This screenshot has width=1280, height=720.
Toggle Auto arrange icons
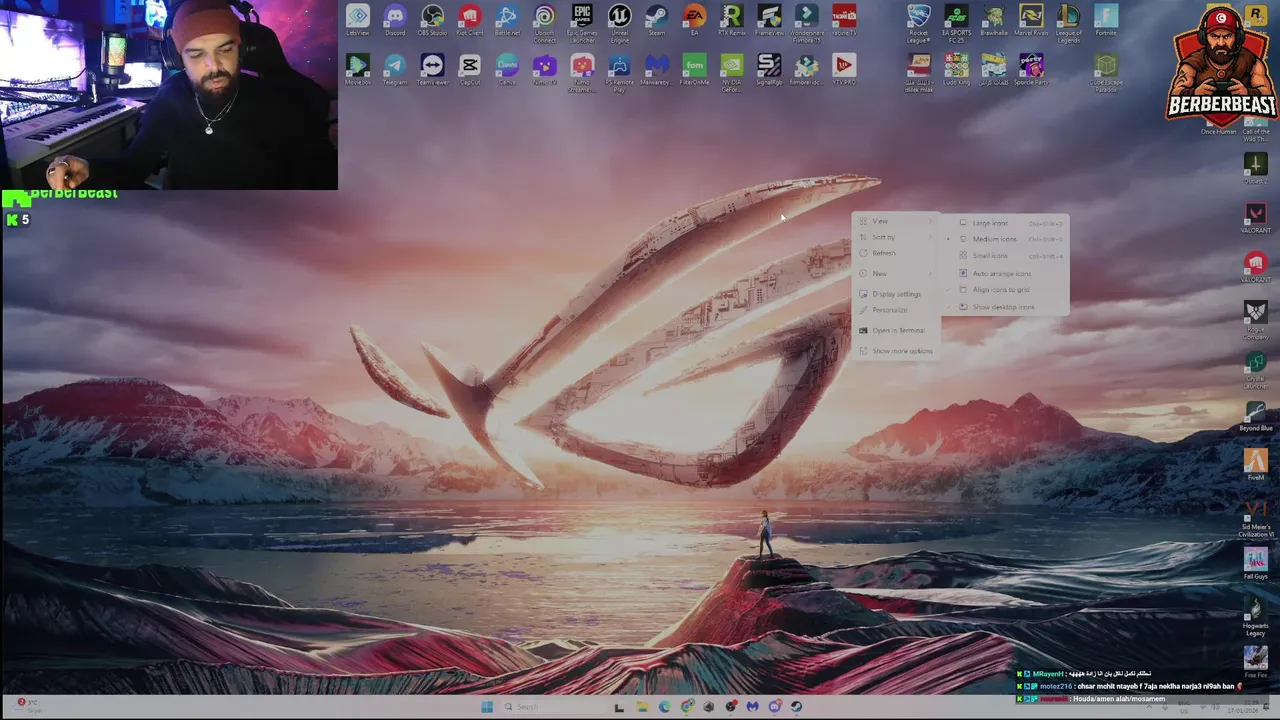pyautogui.click(x=1005, y=273)
